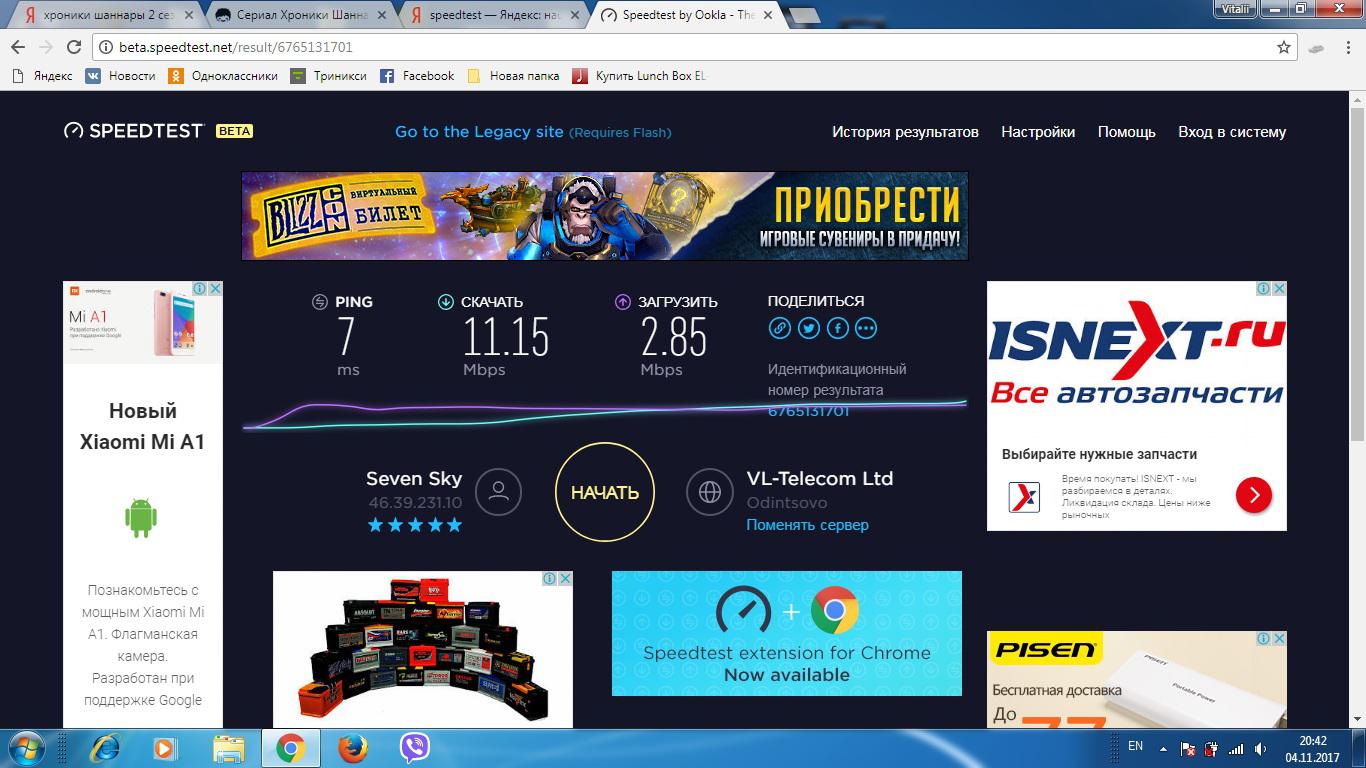Viewport: 1366px width, 768px height.
Task: Click Speedtest extension for Chrome banner
Action: 787,633
